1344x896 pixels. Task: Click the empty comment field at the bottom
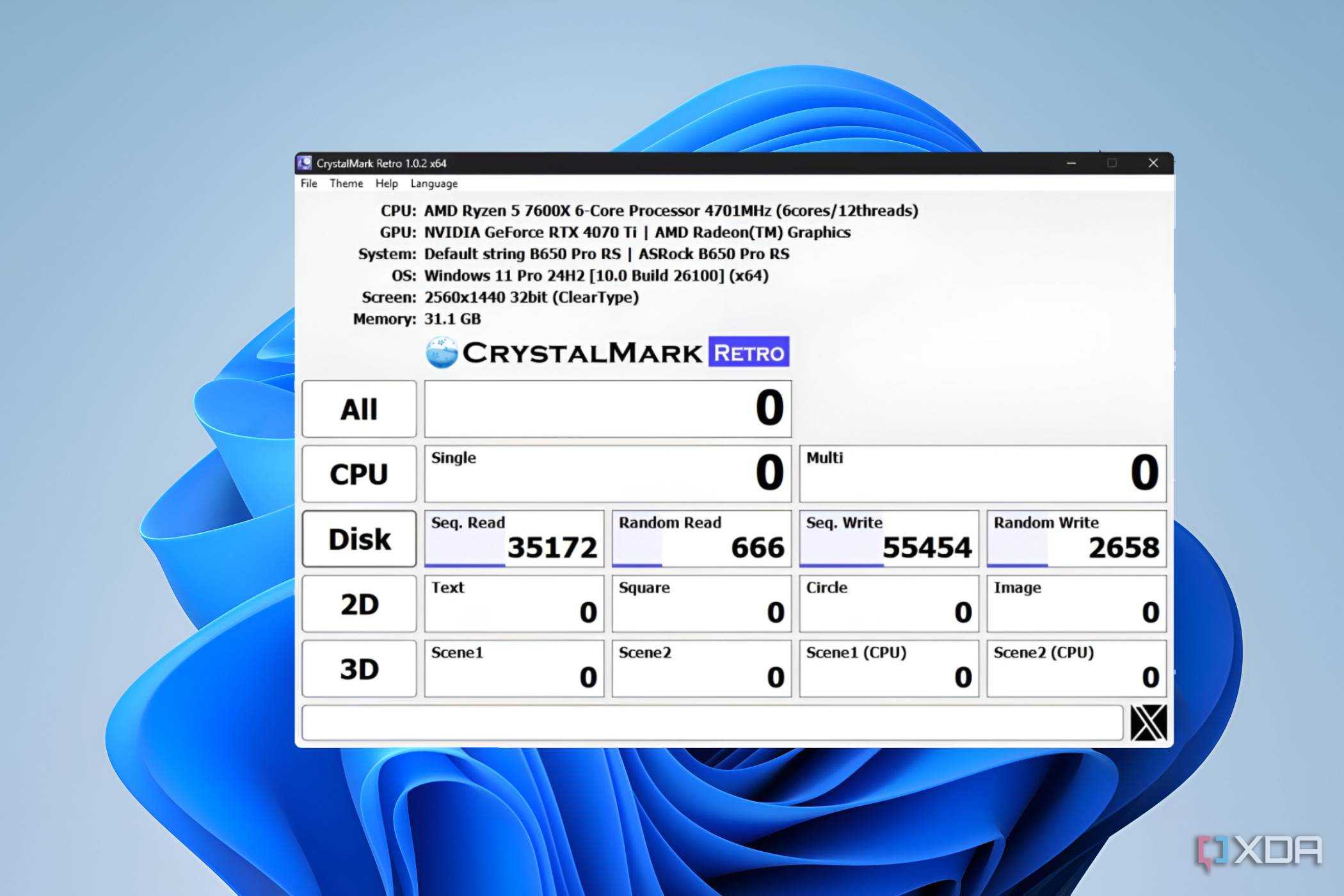pyautogui.click(x=712, y=723)
